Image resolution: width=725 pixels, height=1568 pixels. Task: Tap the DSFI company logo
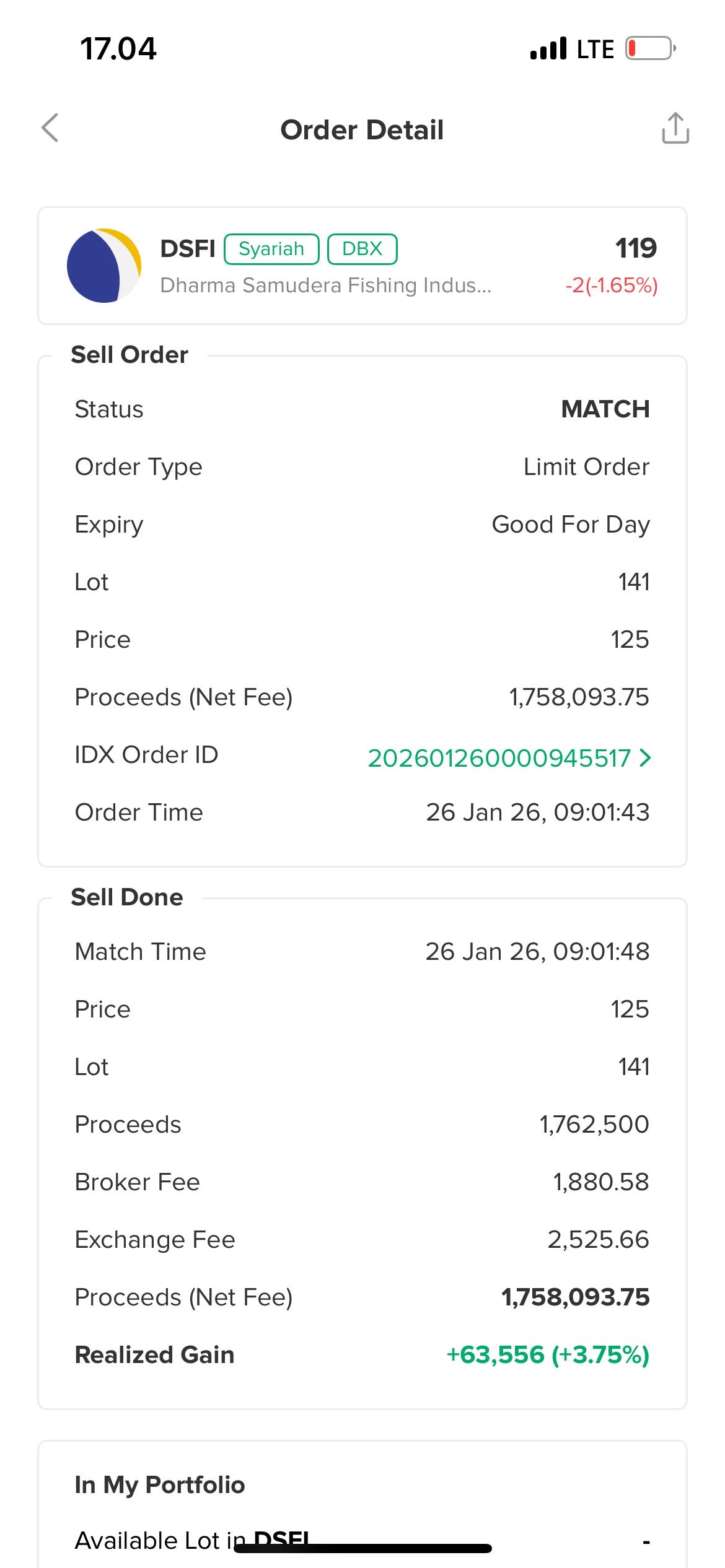pyautogui.click(x=104, y=266)
